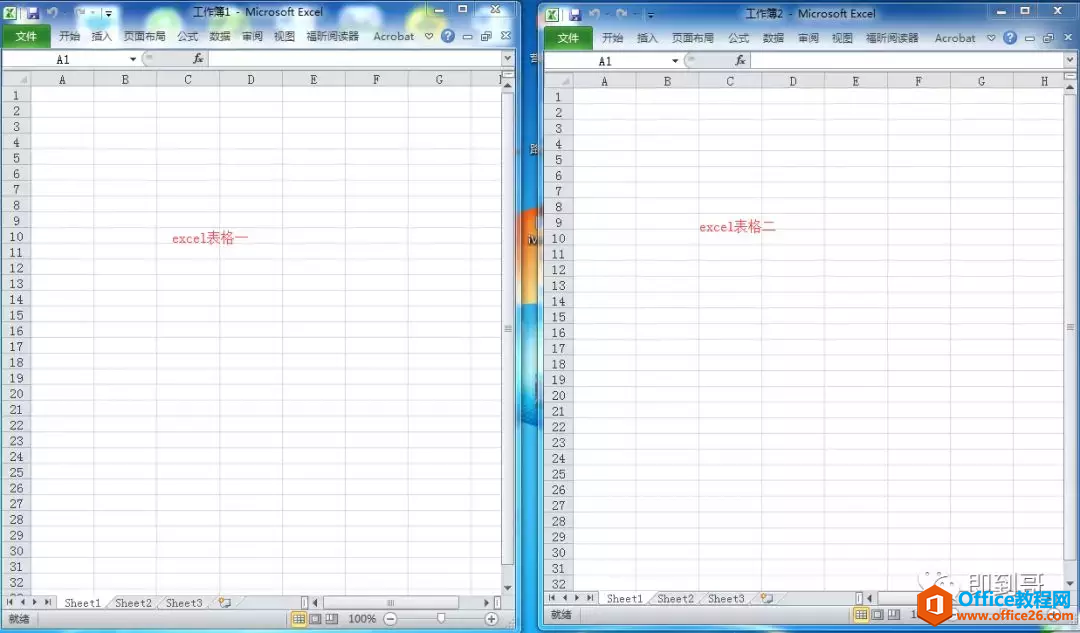
Task: Open Name Box dropdown in 工作簿2
Action: [x=675, y=61]
